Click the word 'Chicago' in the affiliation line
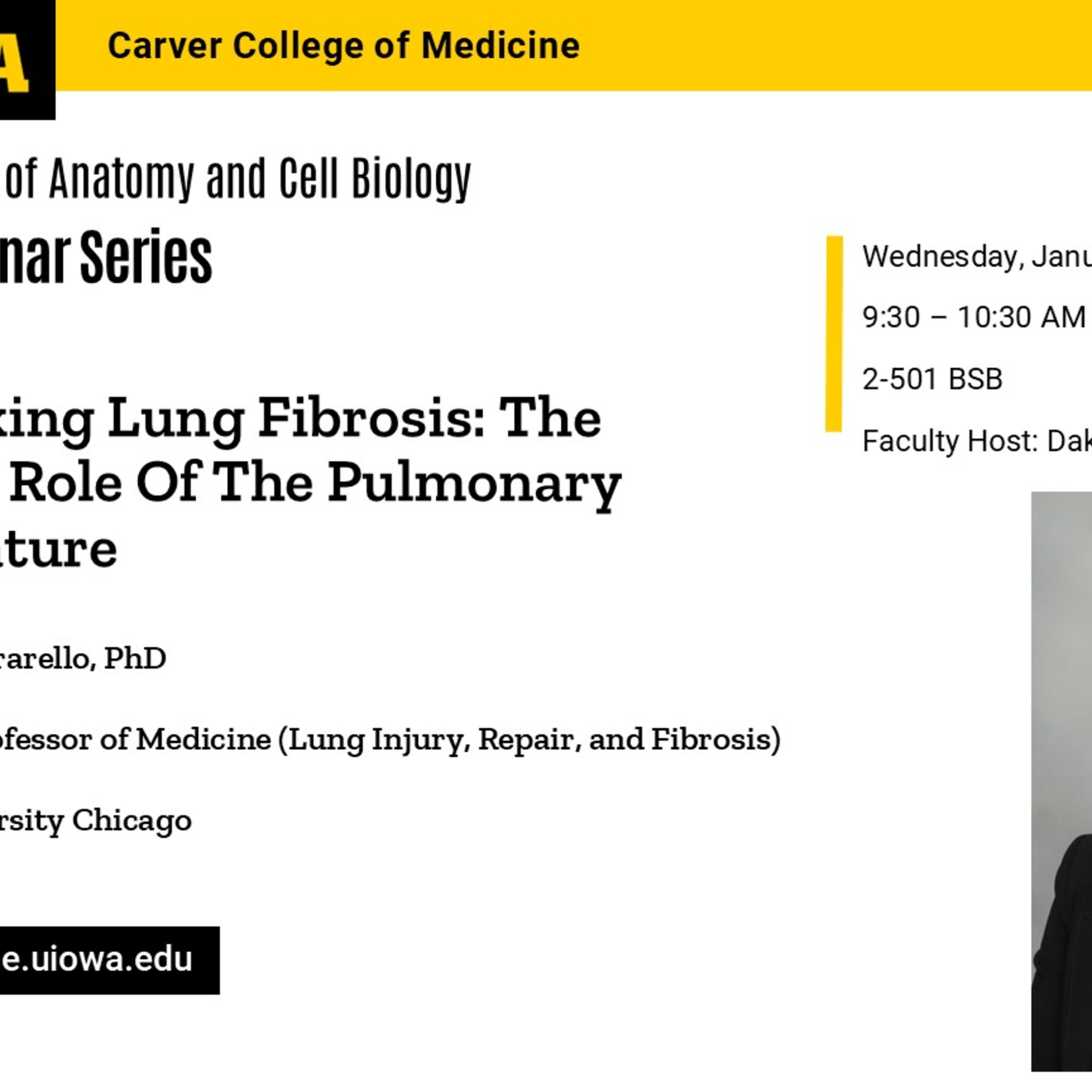Image resolution: width=1092 pixels, height=1092 pixels. (132, 820)
